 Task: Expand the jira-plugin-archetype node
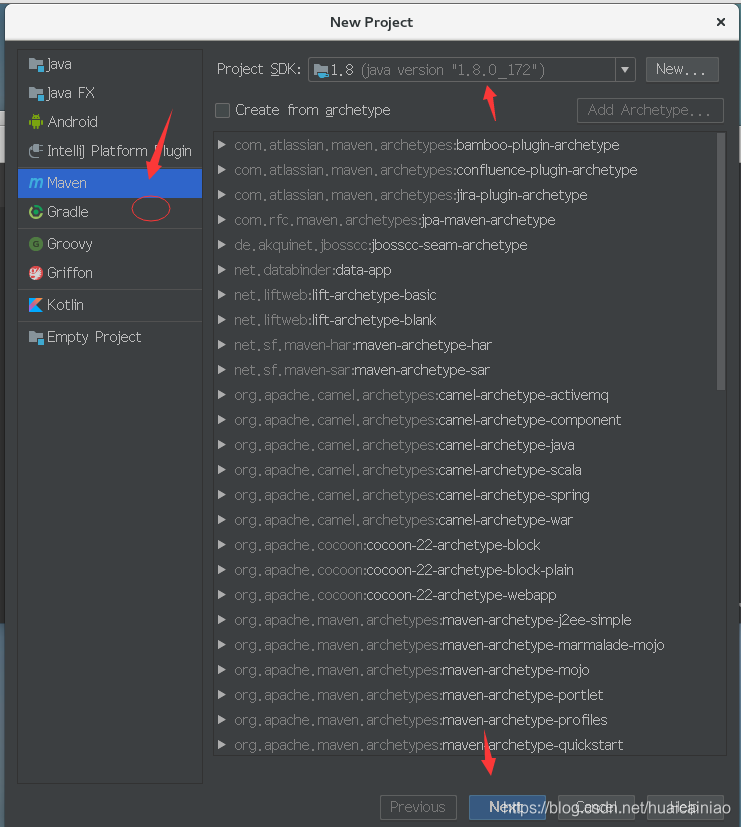coord(222,195)
